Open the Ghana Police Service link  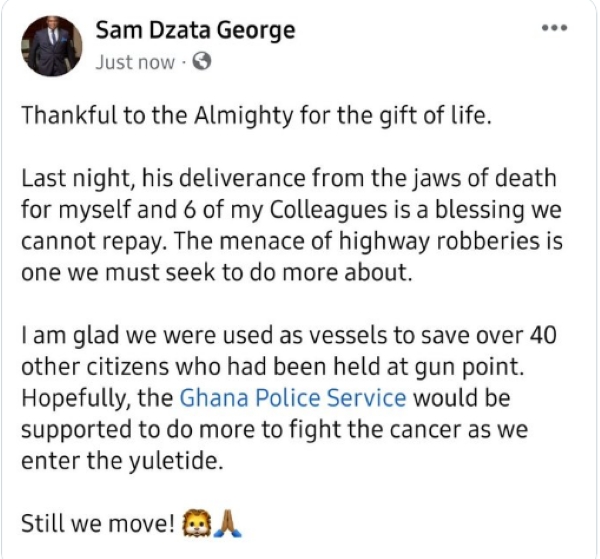293,398
